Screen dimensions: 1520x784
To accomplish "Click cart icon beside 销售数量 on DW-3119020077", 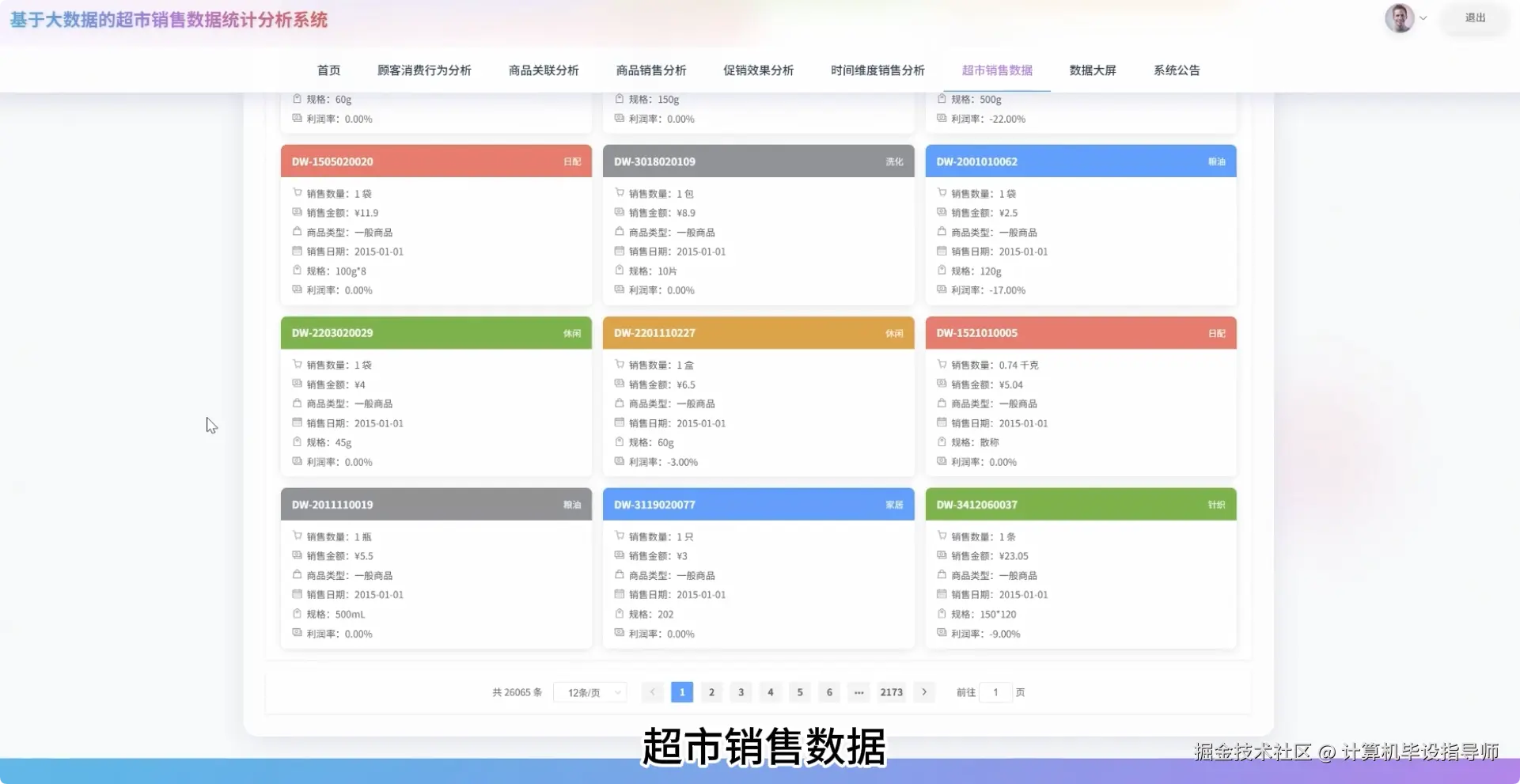I will (x=618, y=536).
